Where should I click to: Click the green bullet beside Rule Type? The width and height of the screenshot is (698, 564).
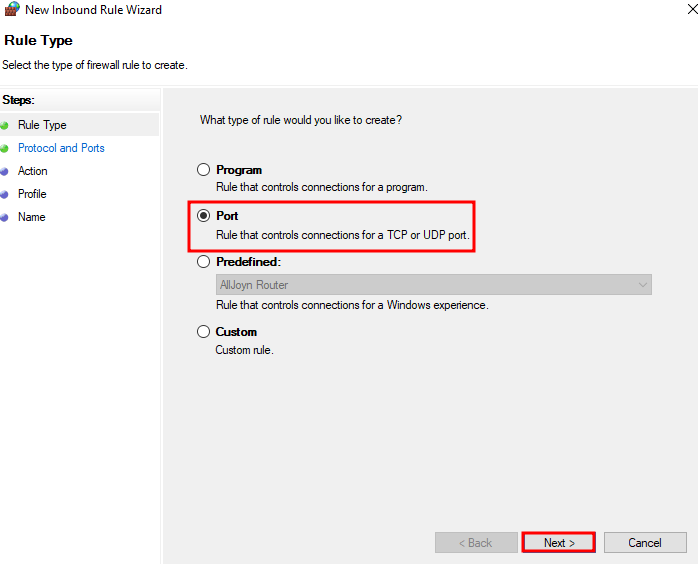(x=4, y=126)
